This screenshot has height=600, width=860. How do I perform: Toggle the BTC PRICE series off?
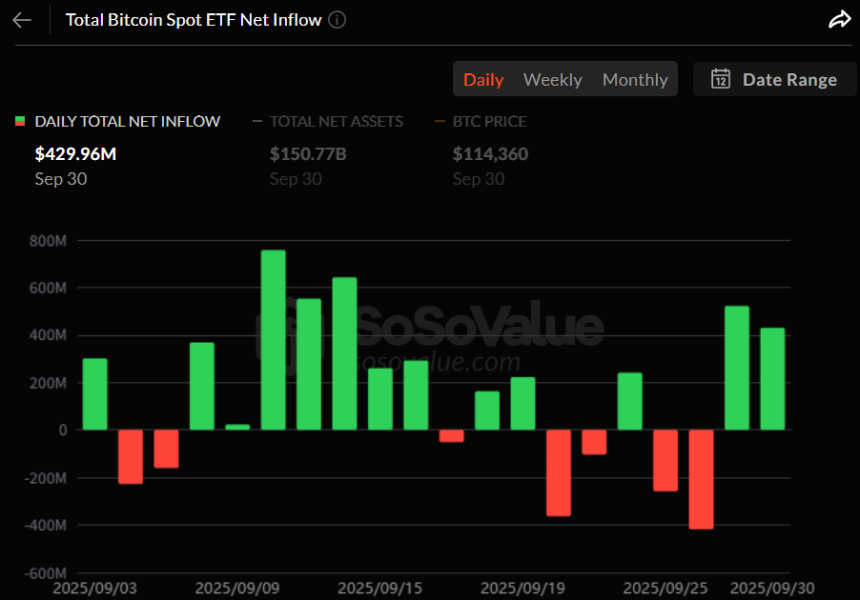[489, 121]
